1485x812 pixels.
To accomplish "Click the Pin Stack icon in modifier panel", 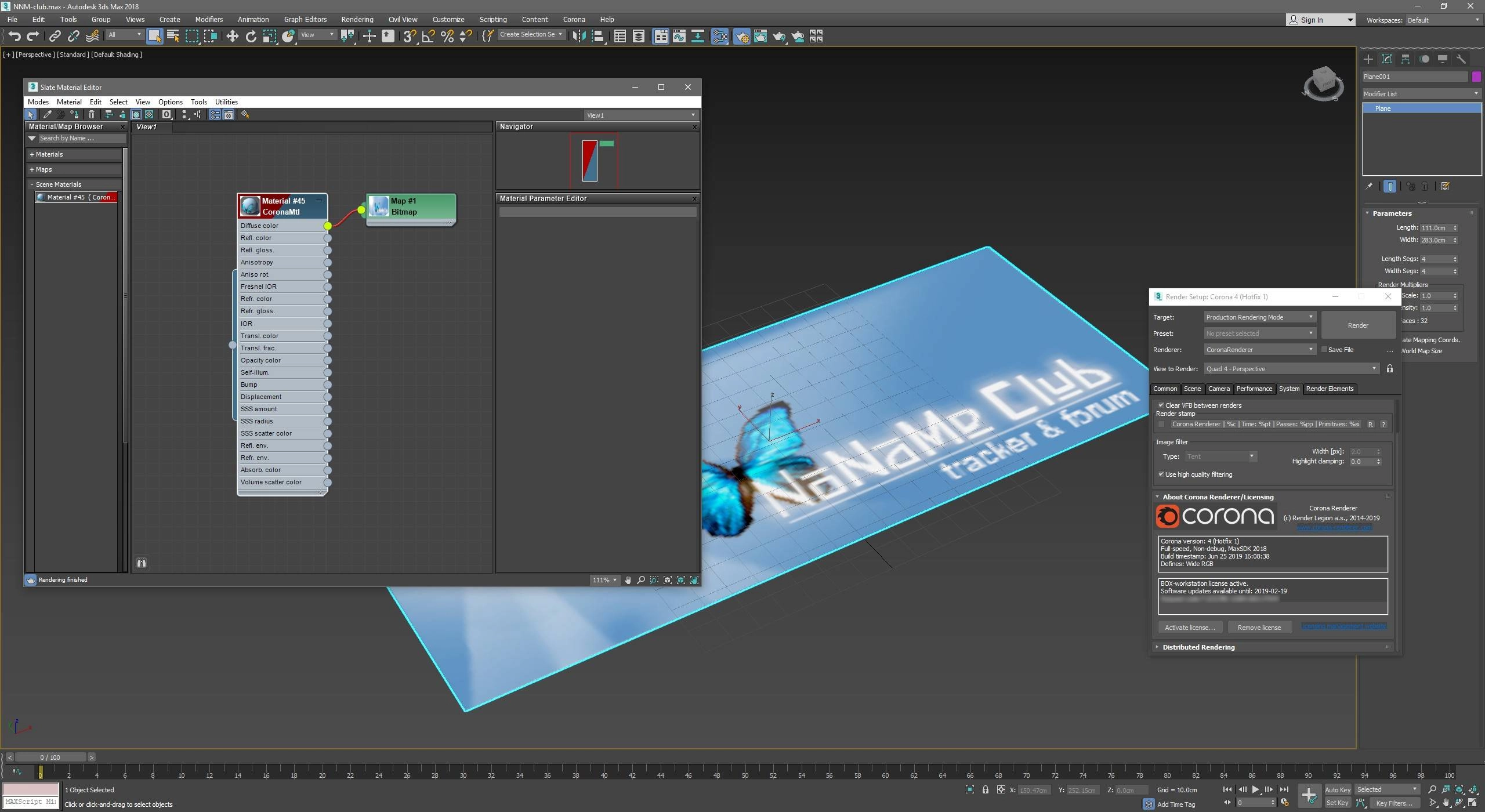I will tap(1369, 187).
